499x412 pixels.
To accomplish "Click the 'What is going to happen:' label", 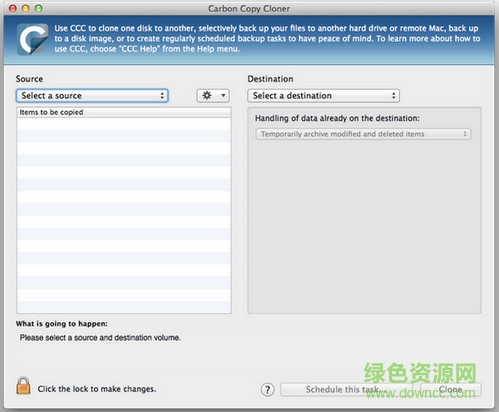I will click(62, 324).
